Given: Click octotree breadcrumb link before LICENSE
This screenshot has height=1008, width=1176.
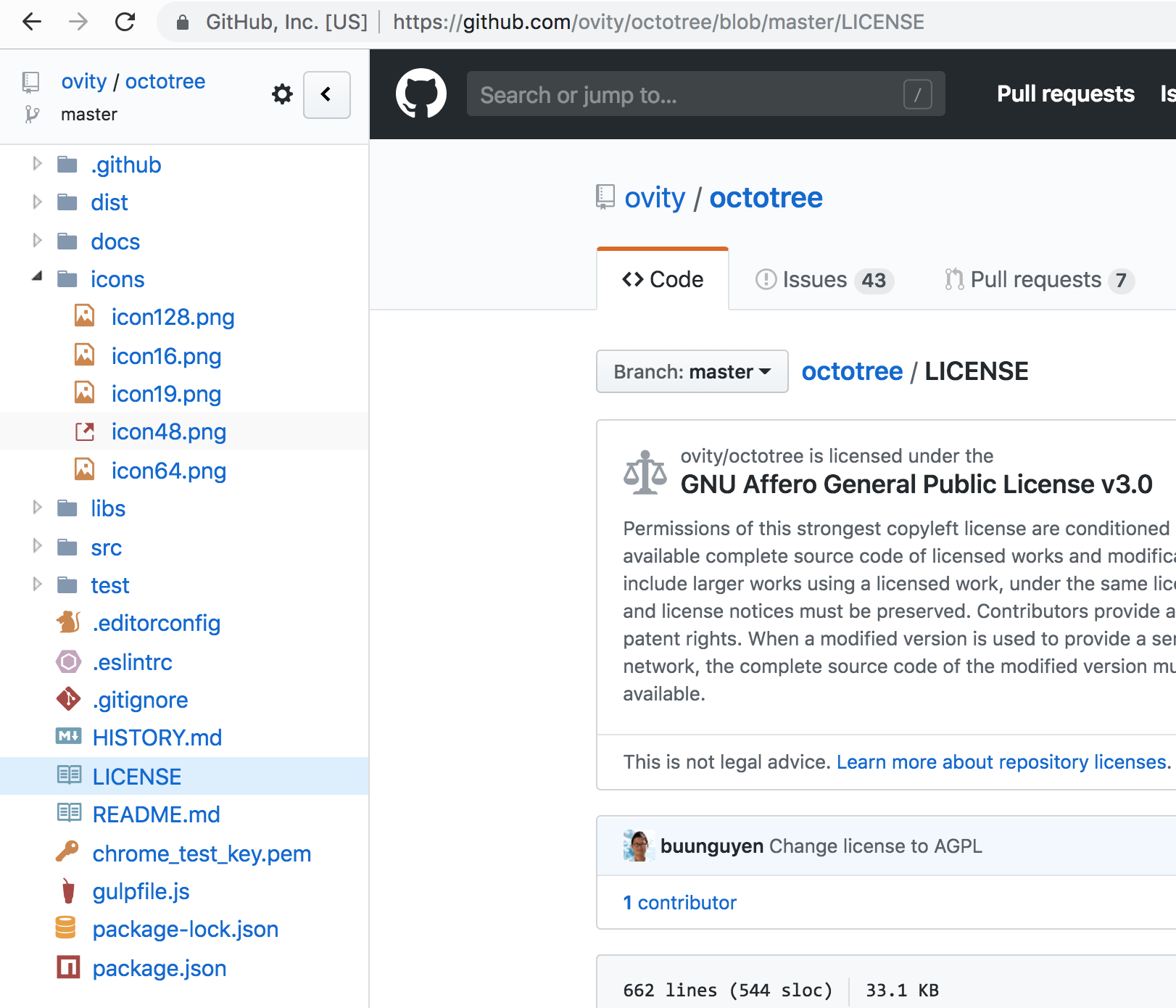Looking at the screenshot, I should (x=852, y=371).
